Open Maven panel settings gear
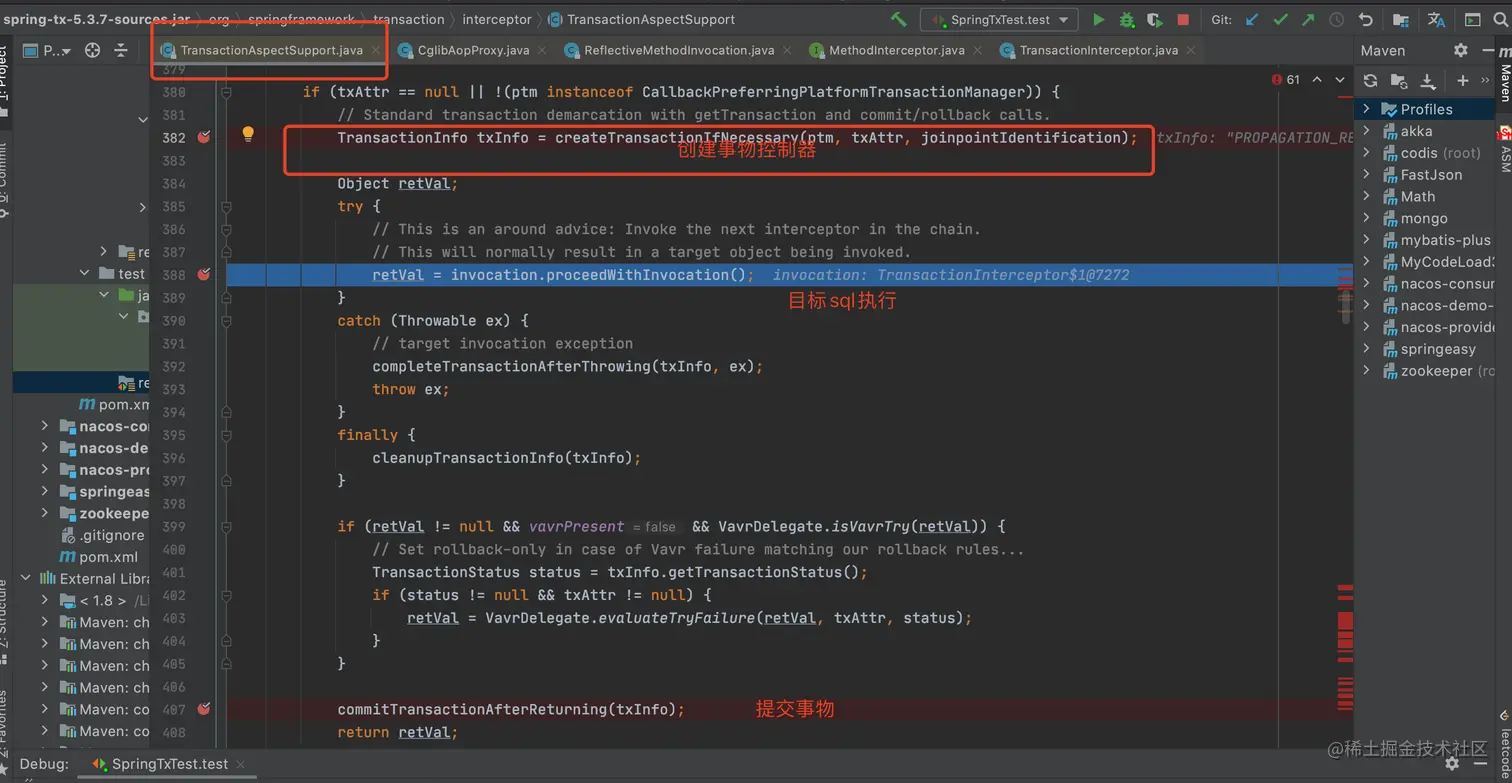 pos(1460,50)
